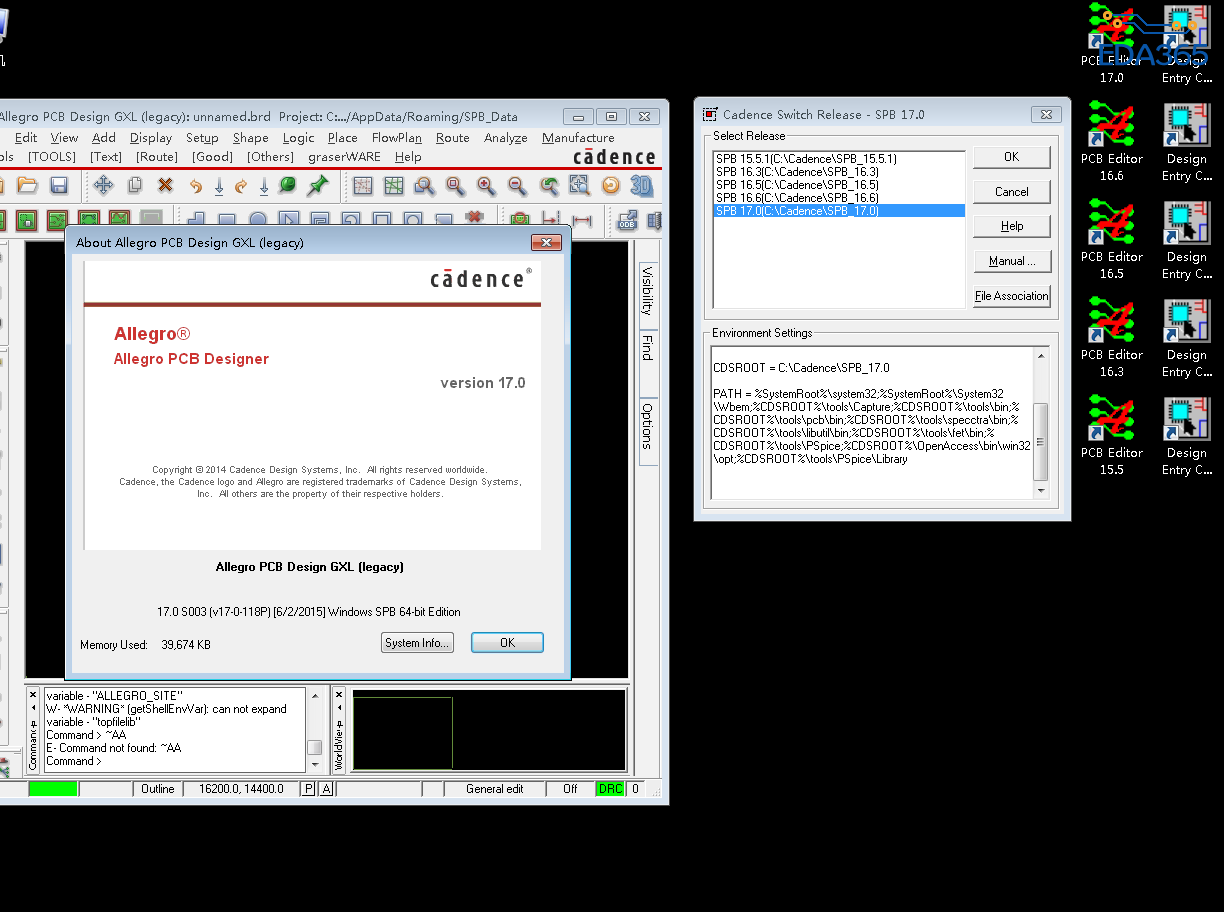Click Help button in Switch Release dialog
The image size is (1224, 912).
click(1012, 226)
